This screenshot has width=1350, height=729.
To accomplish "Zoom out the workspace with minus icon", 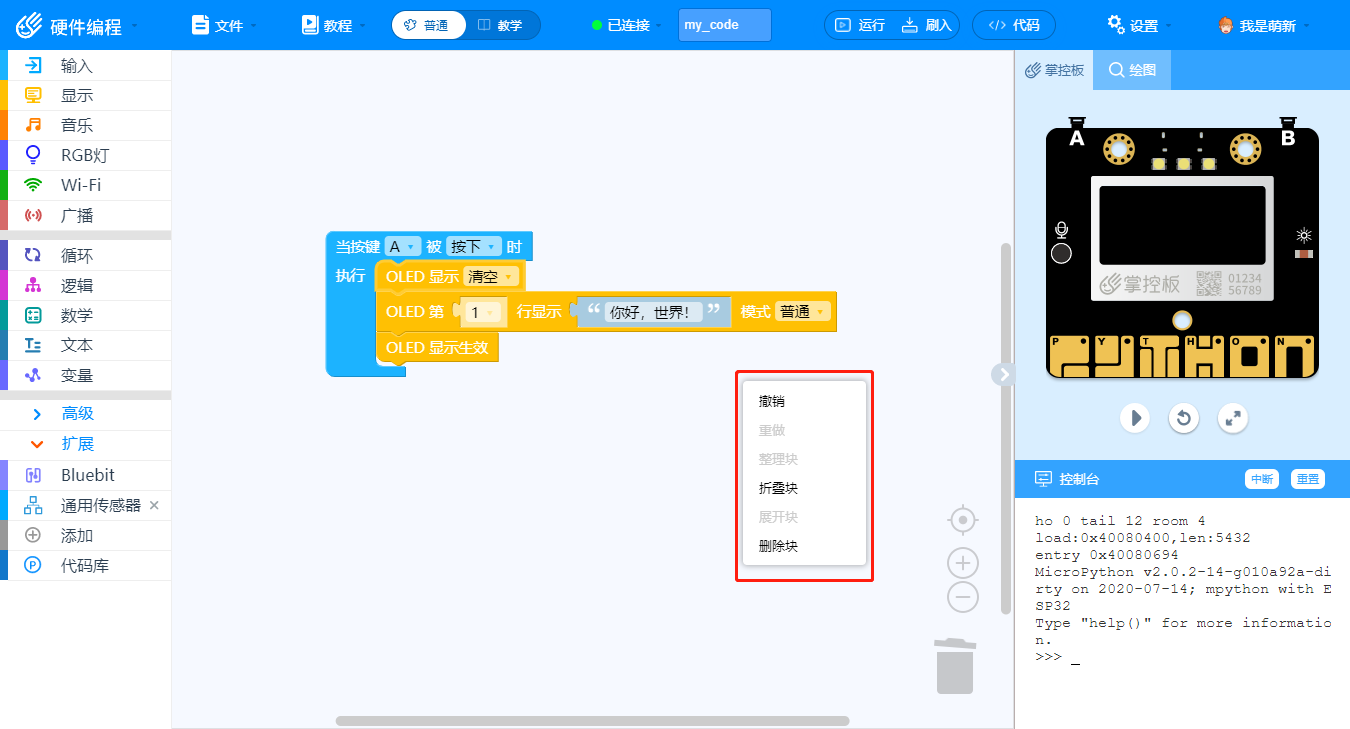I will pyautogui.click(x=962, y=597).
